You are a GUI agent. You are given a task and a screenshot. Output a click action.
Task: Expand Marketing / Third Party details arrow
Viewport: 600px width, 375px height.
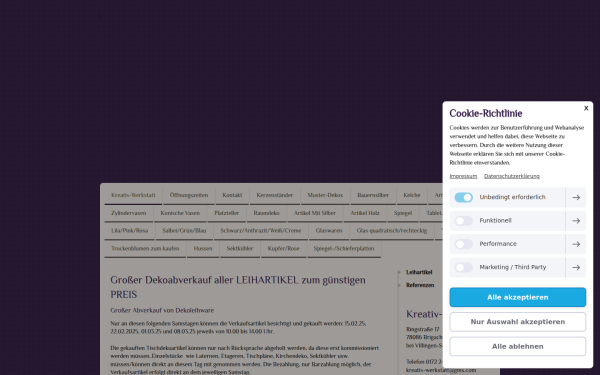[576, 267]
